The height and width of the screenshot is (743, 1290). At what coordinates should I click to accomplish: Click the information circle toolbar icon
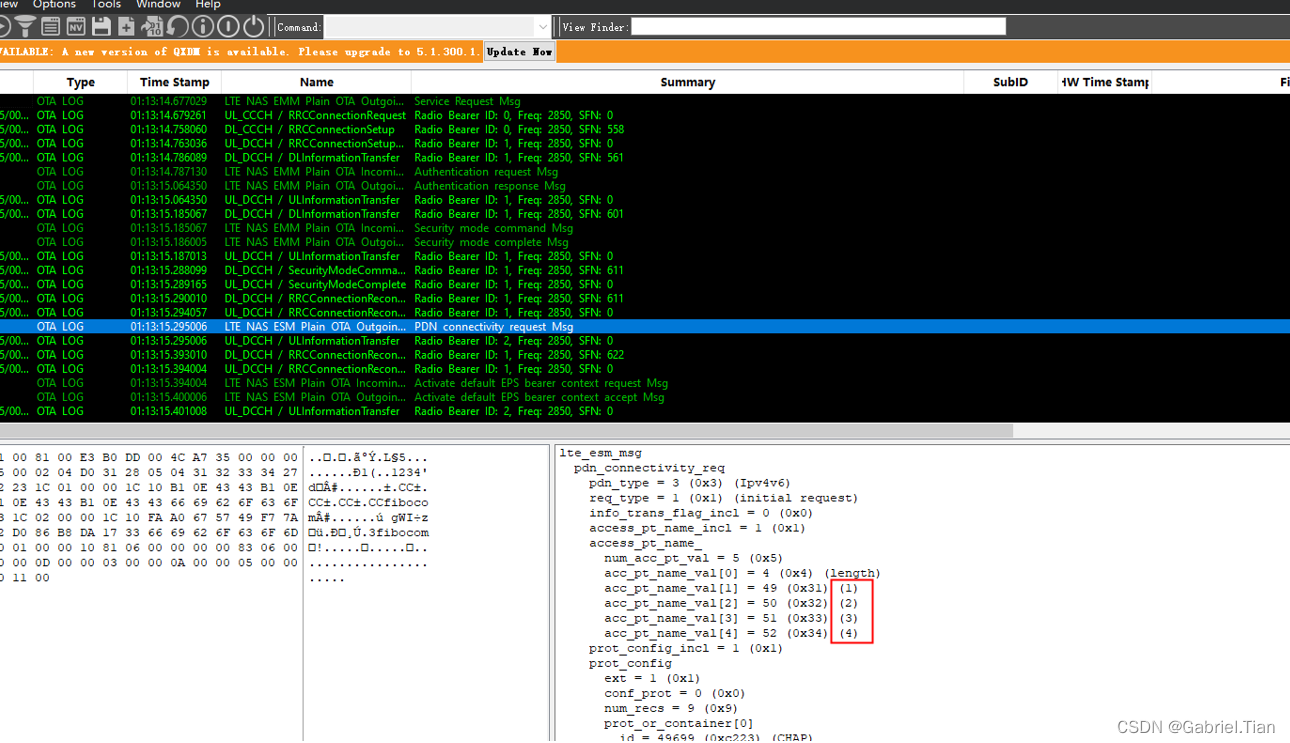click(x=203, y=27)
